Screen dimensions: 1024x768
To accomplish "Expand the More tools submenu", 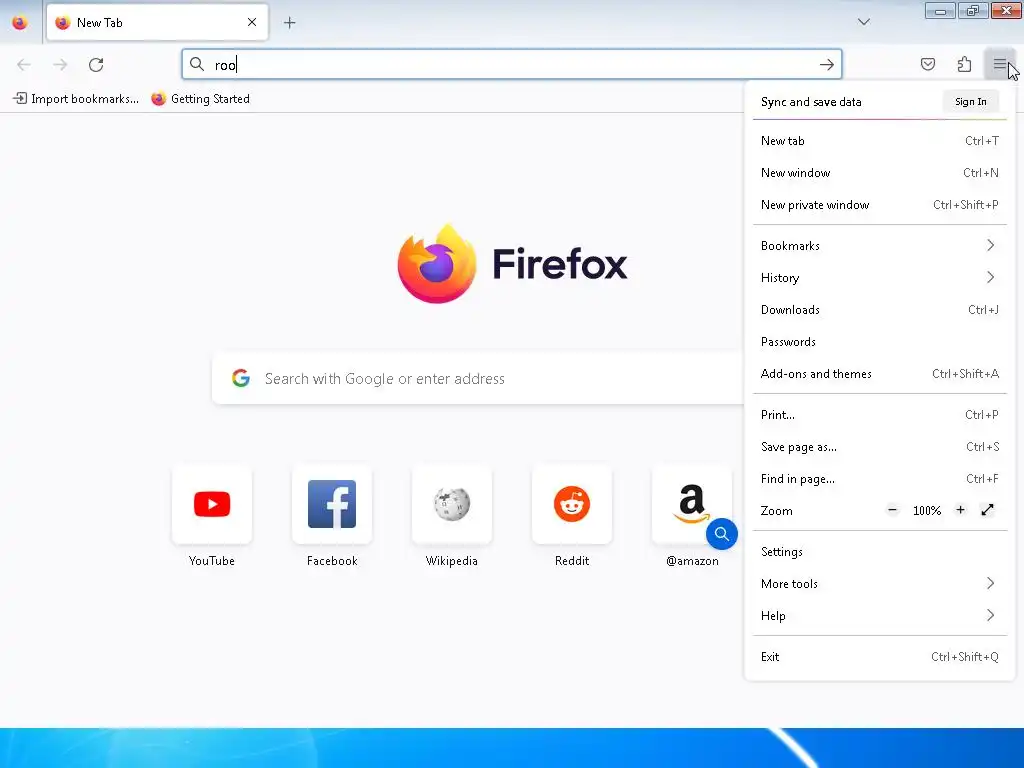I will coord(880,584).
